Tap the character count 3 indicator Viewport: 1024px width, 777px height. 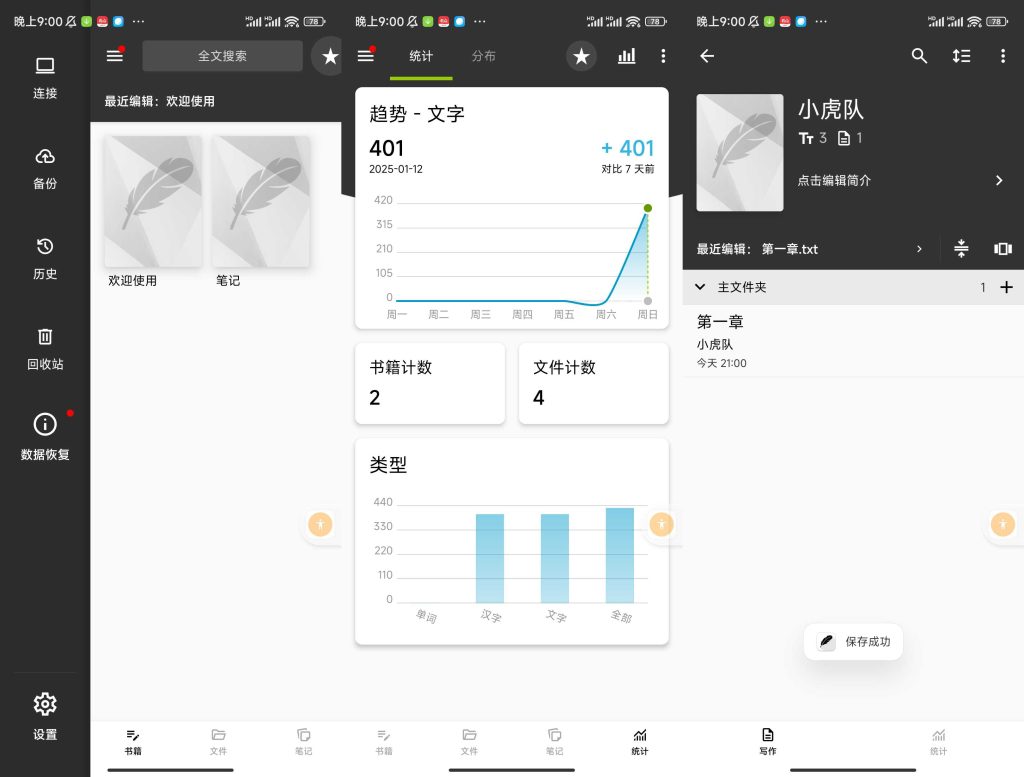tap(812, 138)
